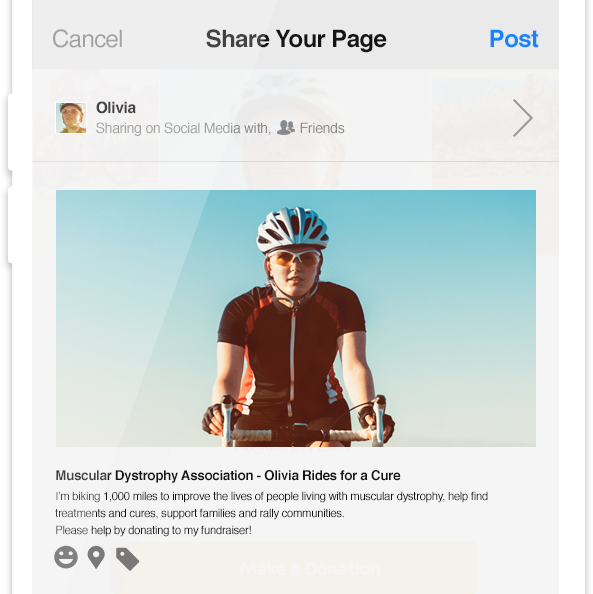Open the audience chevron arrow

[523, 118]
